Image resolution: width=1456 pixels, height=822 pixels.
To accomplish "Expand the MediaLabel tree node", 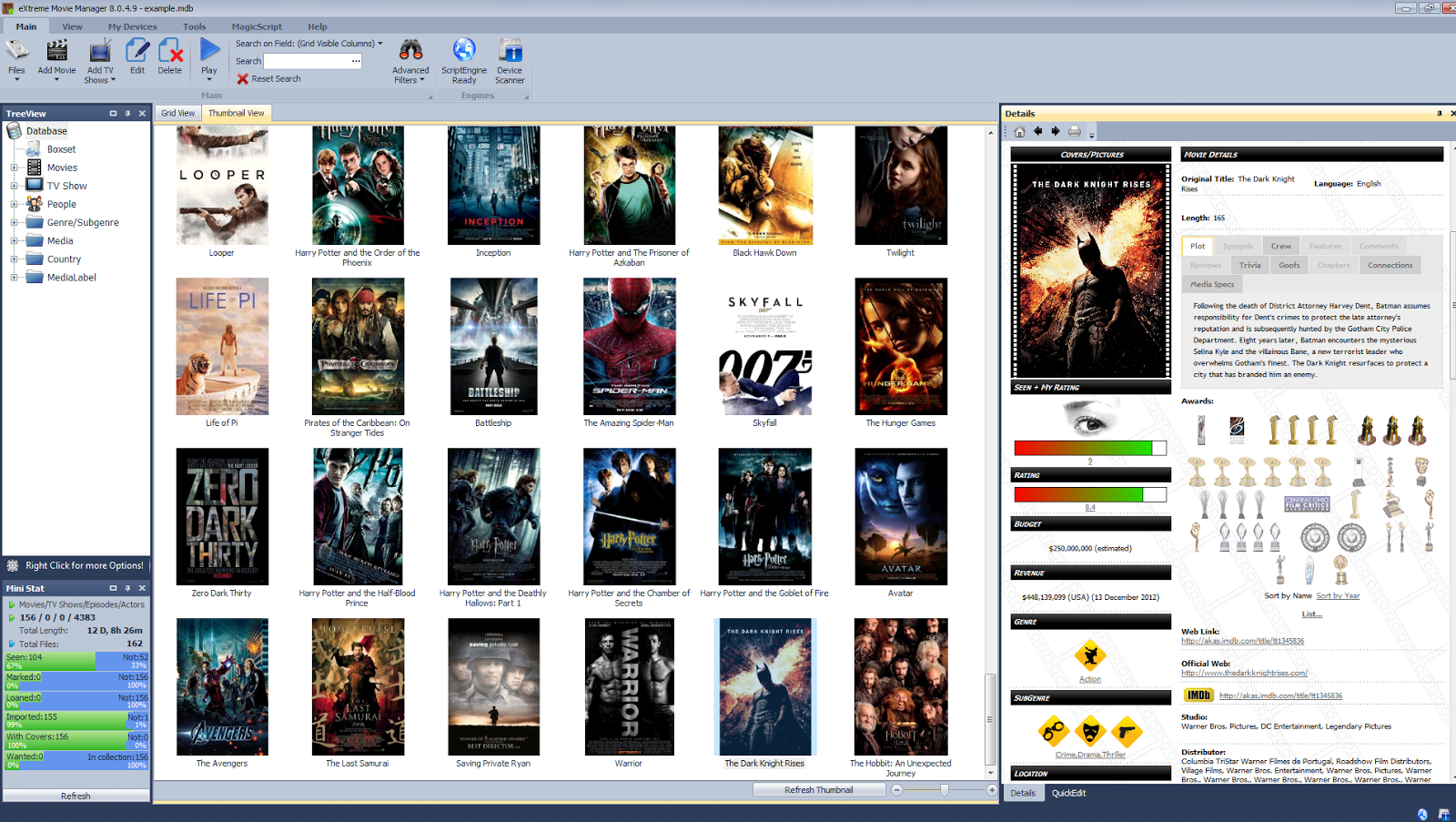I will pyautogui.click(x=14, y=278).
